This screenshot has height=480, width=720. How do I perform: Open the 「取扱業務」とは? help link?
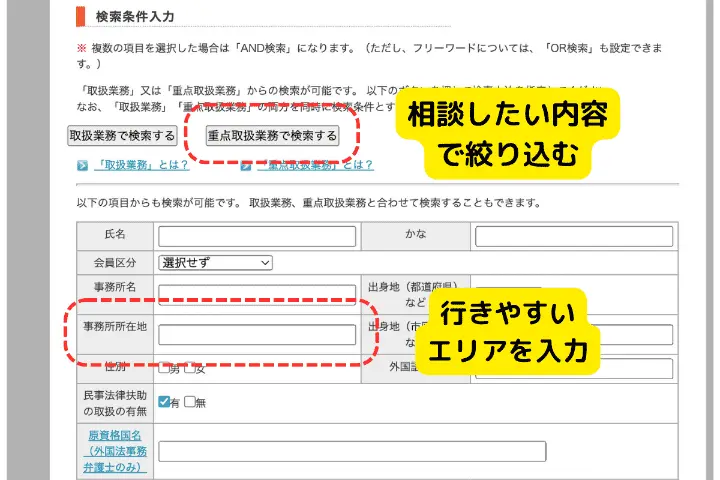point(141,165)
